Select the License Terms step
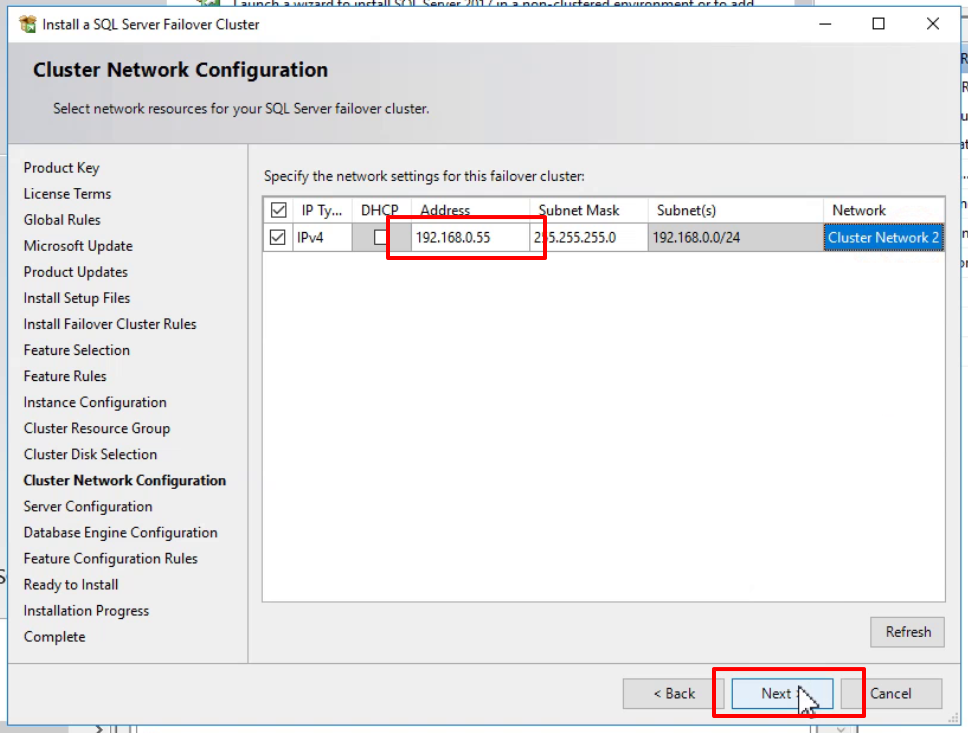This screenshot has height=733, width=968. click(67, 194)
